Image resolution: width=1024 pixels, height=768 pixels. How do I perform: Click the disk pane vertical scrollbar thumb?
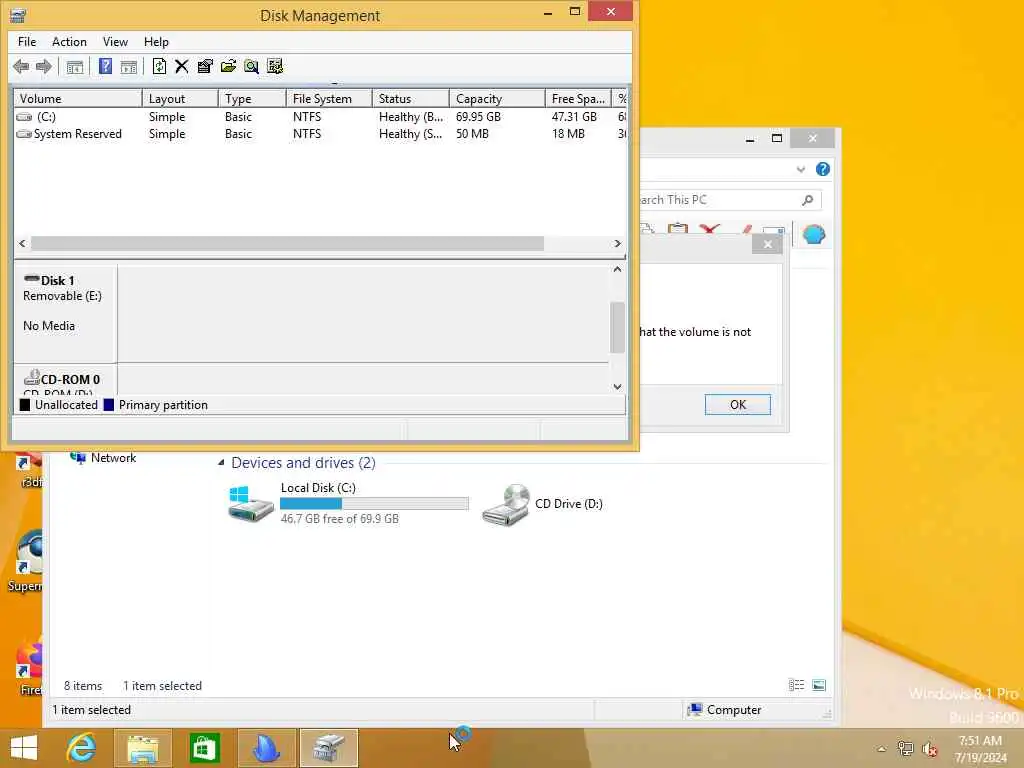pyautogui.click(x=617, y=327)
